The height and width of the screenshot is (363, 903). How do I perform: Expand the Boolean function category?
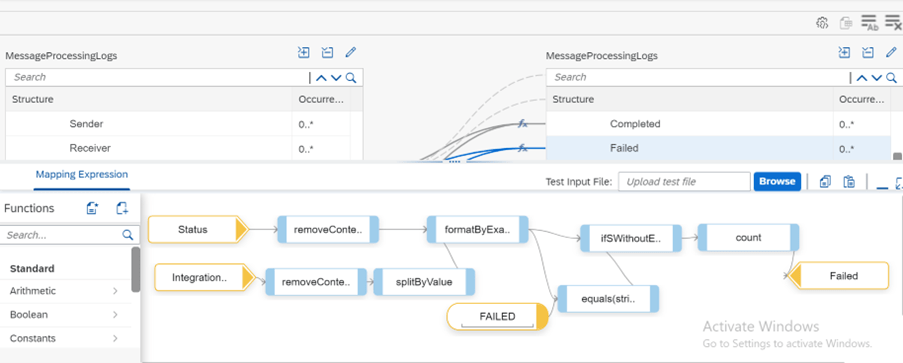[115, 315]
